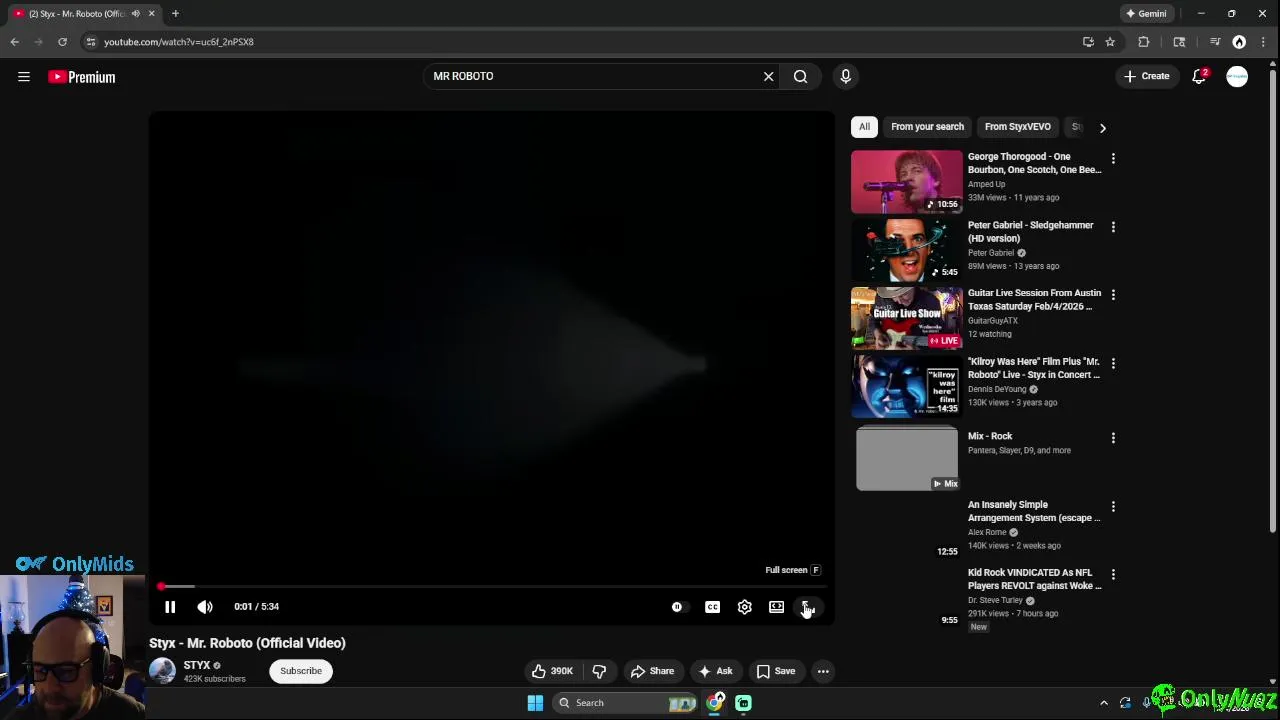Start voice search with microphone
The width and height of the screenshot is (1280, 720).
click(x=846, y=76)
